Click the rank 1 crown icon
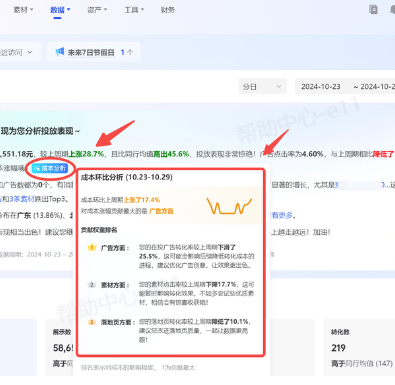Viewport: 395px width, 385px height. (92, 247)
